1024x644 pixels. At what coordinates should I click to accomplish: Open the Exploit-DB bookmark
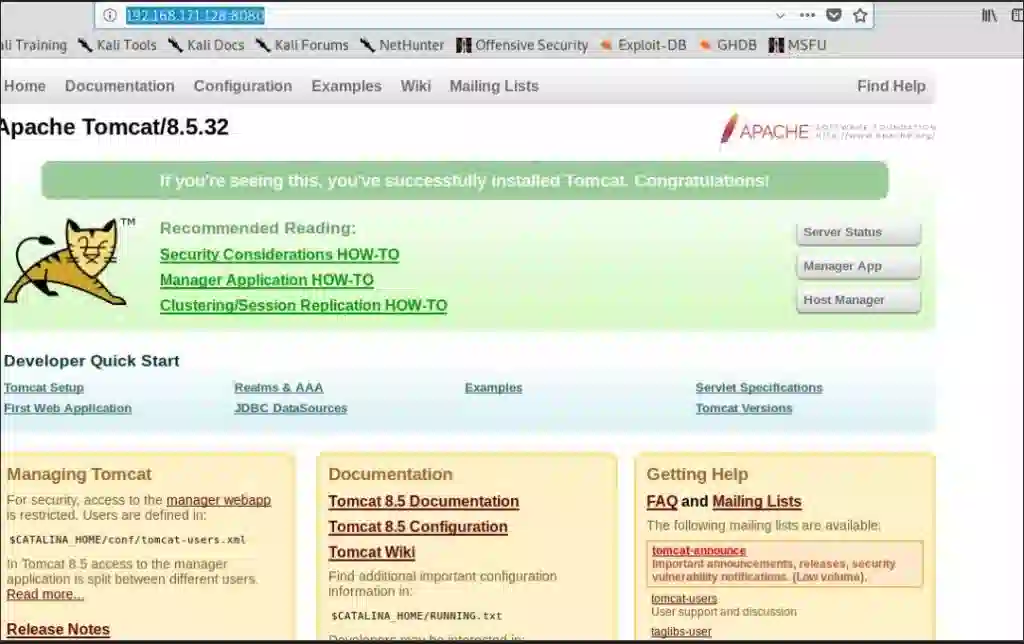point(643,45)
